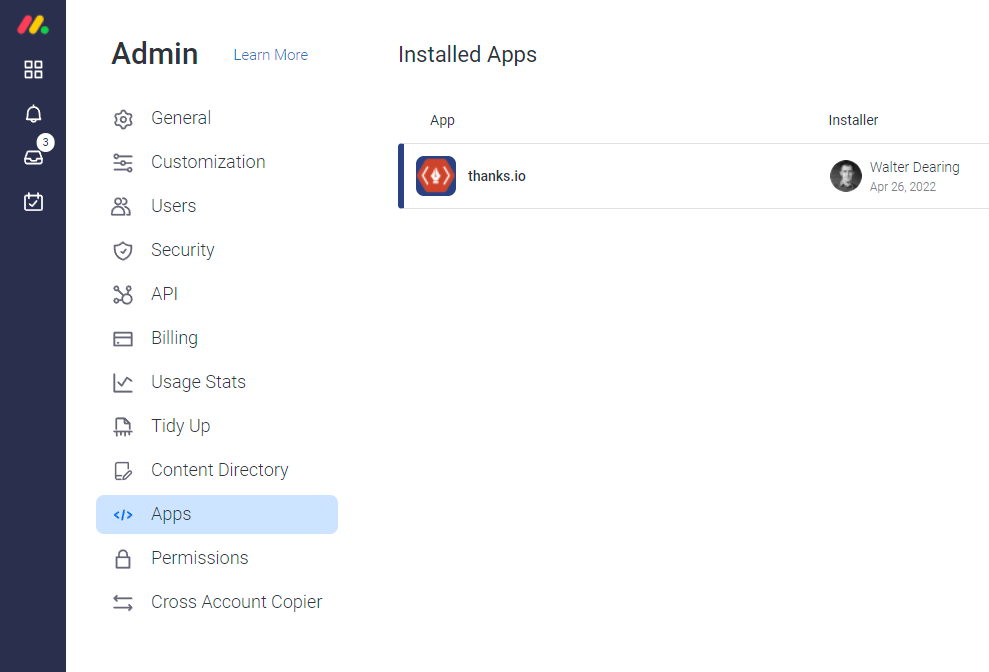
Task: Click the Content Directory page icon
Action: point(123,471)
